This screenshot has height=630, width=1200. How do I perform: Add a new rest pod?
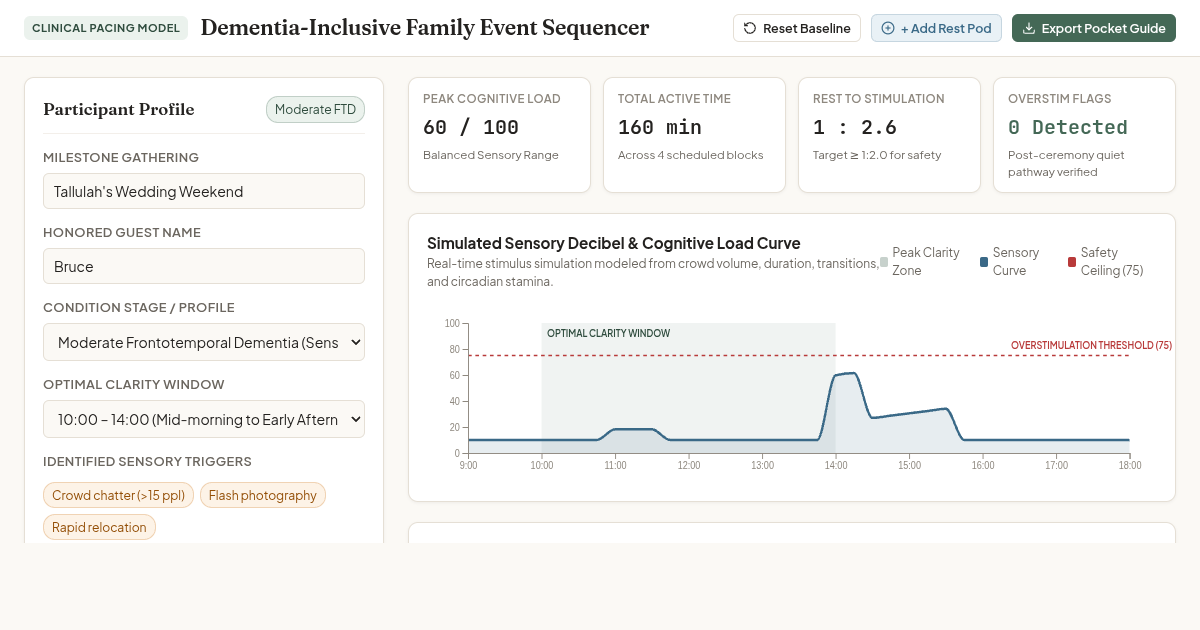(x=936, y=28)
